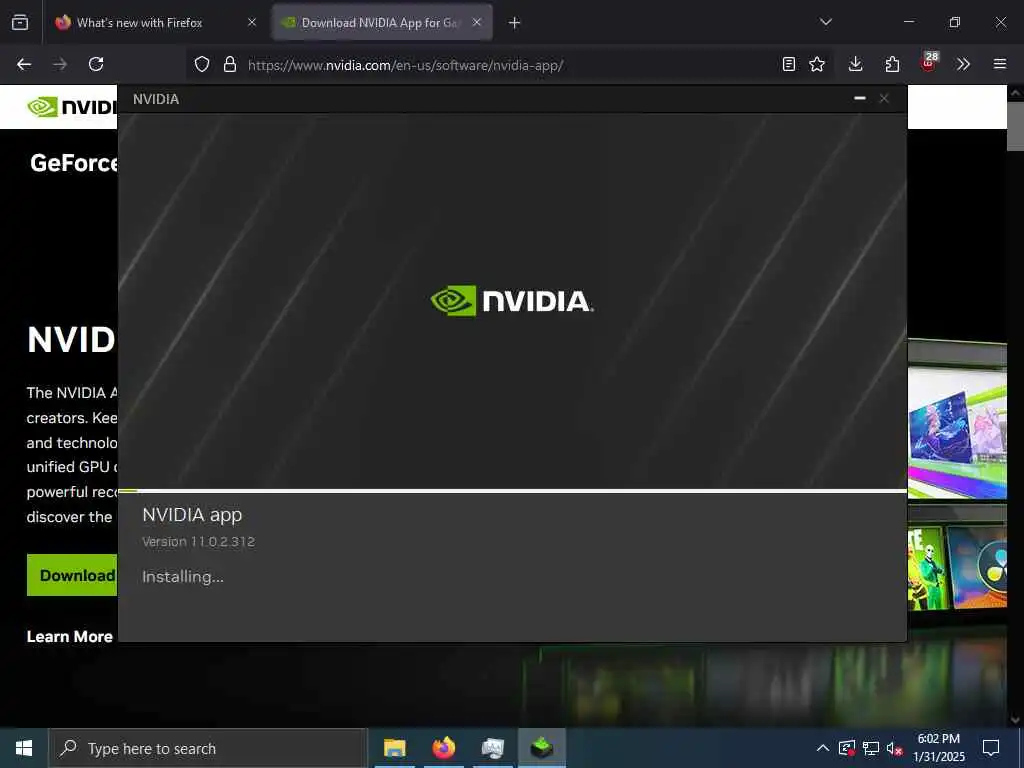Image resolution: width=1024 pixels, height=768 pixels.
Task: Open the network tray icon
Action: pyautogui.click(x=871, y=748)
